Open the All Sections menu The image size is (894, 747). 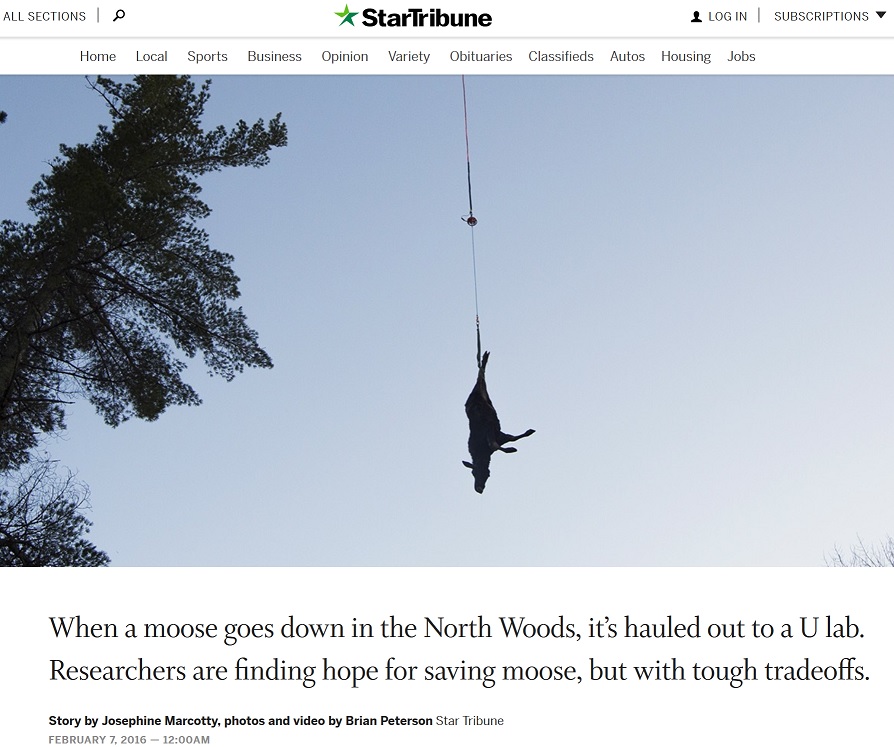click(x=44, y=17)
